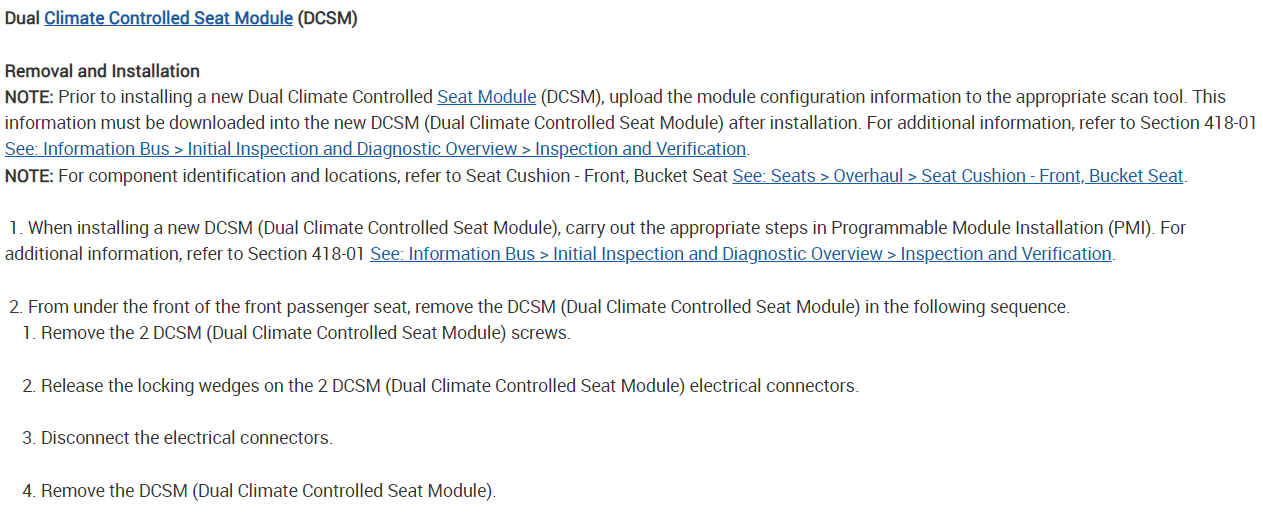Click the "Disconnect the electrical connectors" sub-step
The height and width of the screenshot is (524, 1263).
(x=186, y=438)
